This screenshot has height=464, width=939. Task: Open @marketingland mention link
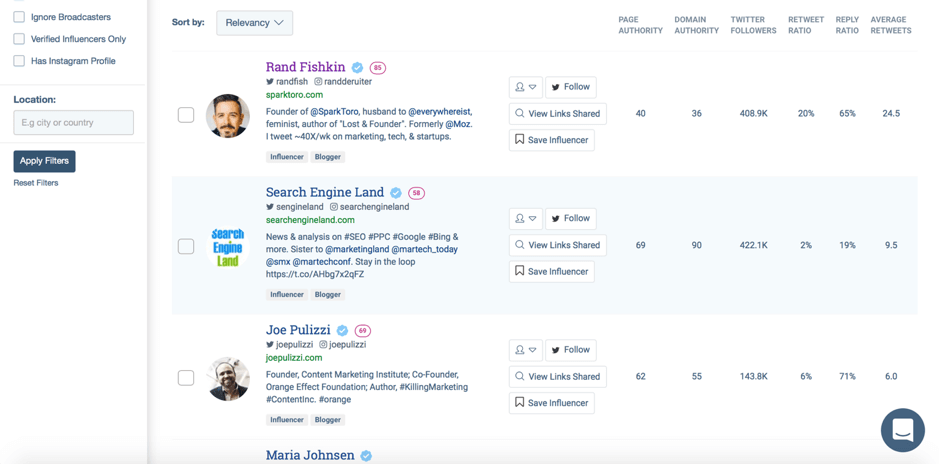coord(356,249)
